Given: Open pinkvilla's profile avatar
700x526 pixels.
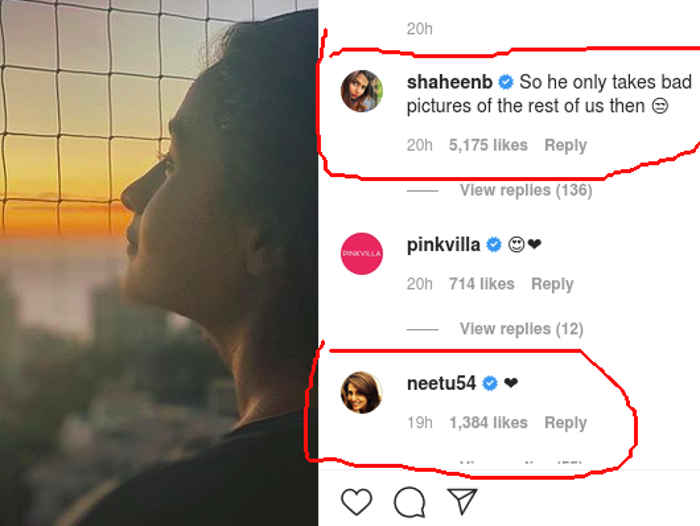Looking at the screenshot, I should pyautogui.click(x=362, y=254).
